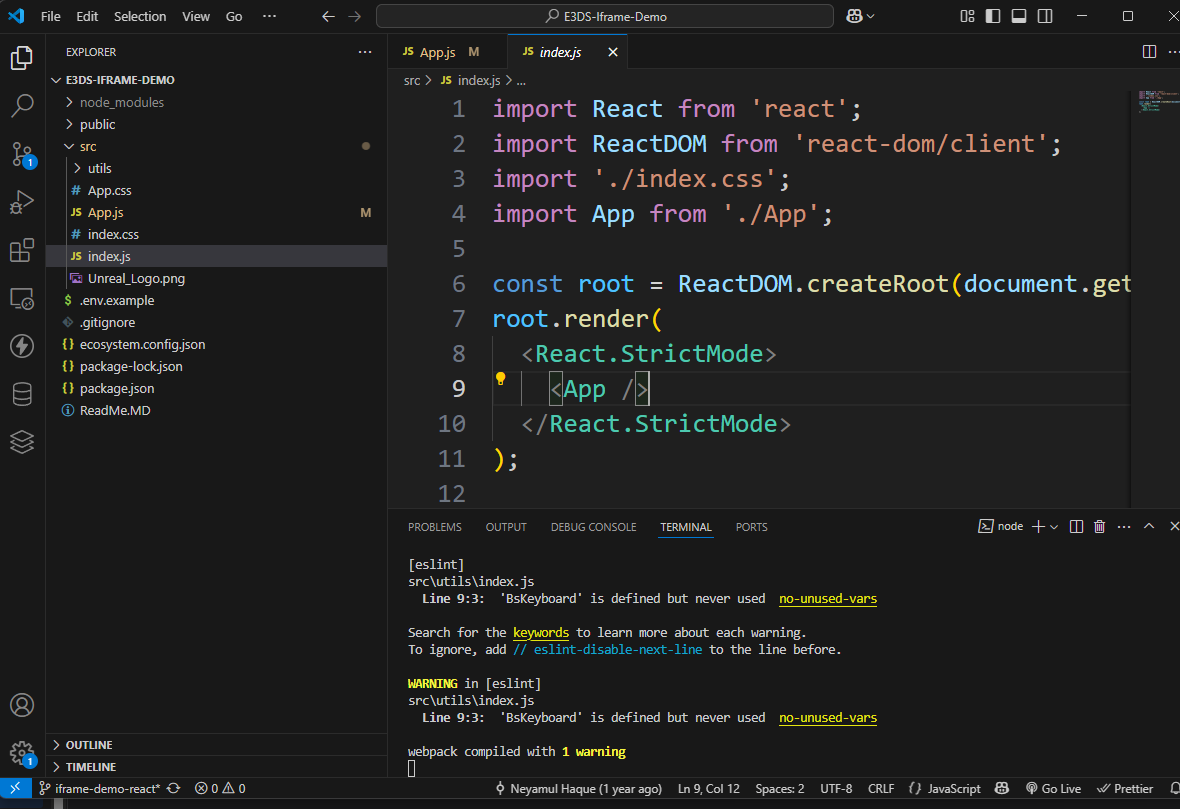Toggle the bottom panel layout button

pos(1018,16)
